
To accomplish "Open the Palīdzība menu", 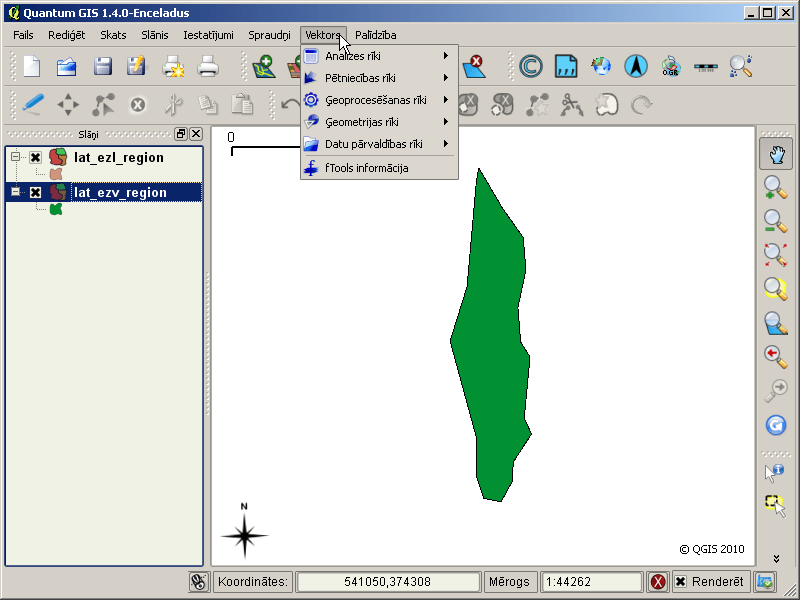I will 376,35.
